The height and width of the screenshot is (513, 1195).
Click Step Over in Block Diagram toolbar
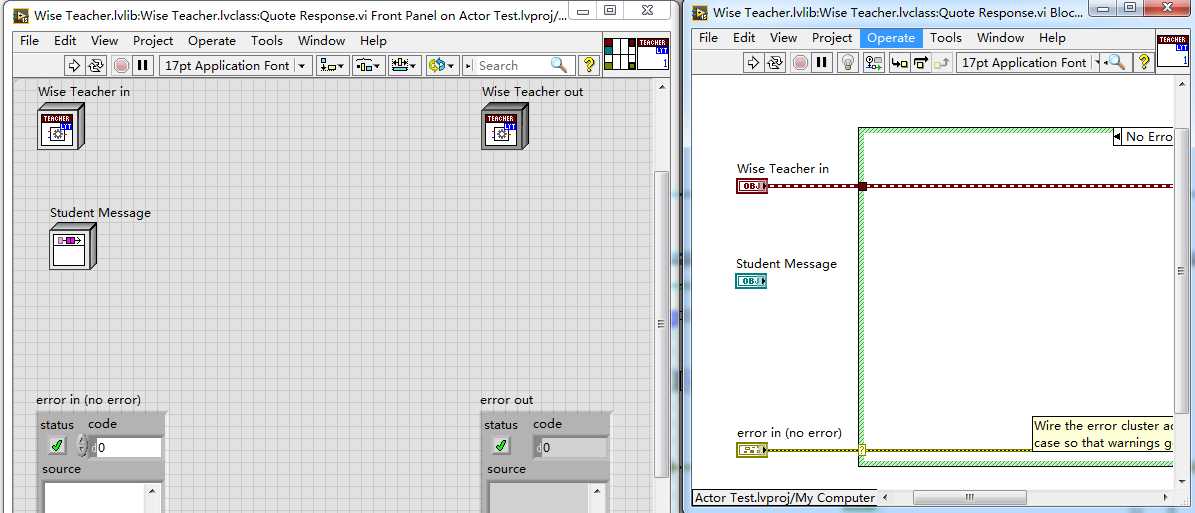pyautogui.click(x=921, y=63)
